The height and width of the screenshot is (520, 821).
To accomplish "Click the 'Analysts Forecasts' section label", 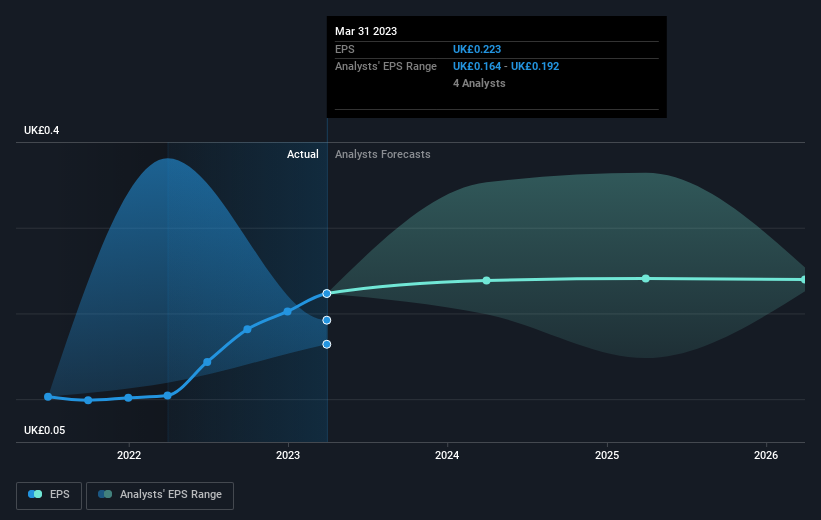I will pyautogui.click(x=383, y=154).
